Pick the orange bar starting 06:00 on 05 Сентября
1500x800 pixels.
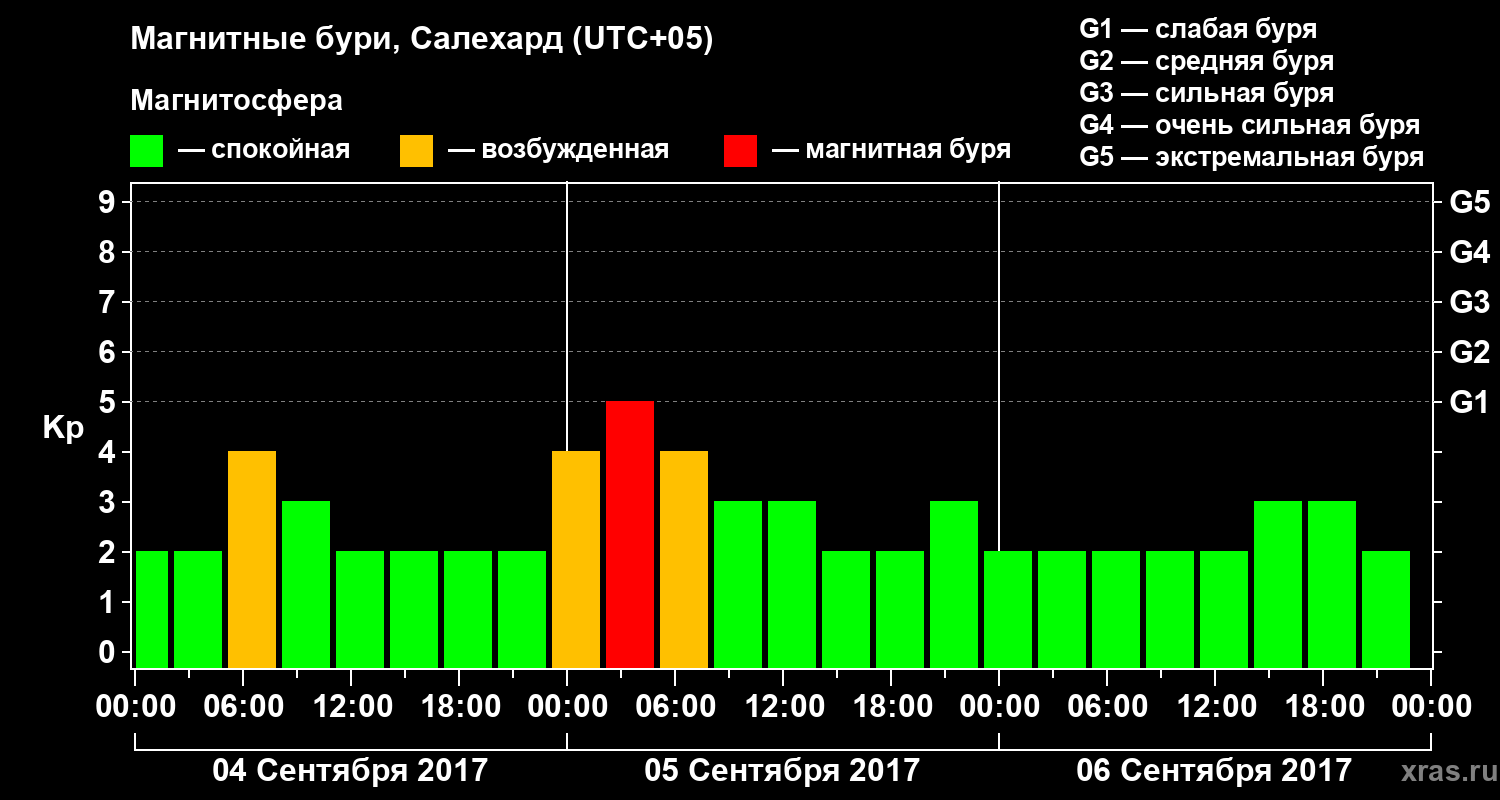click(684, 559)
